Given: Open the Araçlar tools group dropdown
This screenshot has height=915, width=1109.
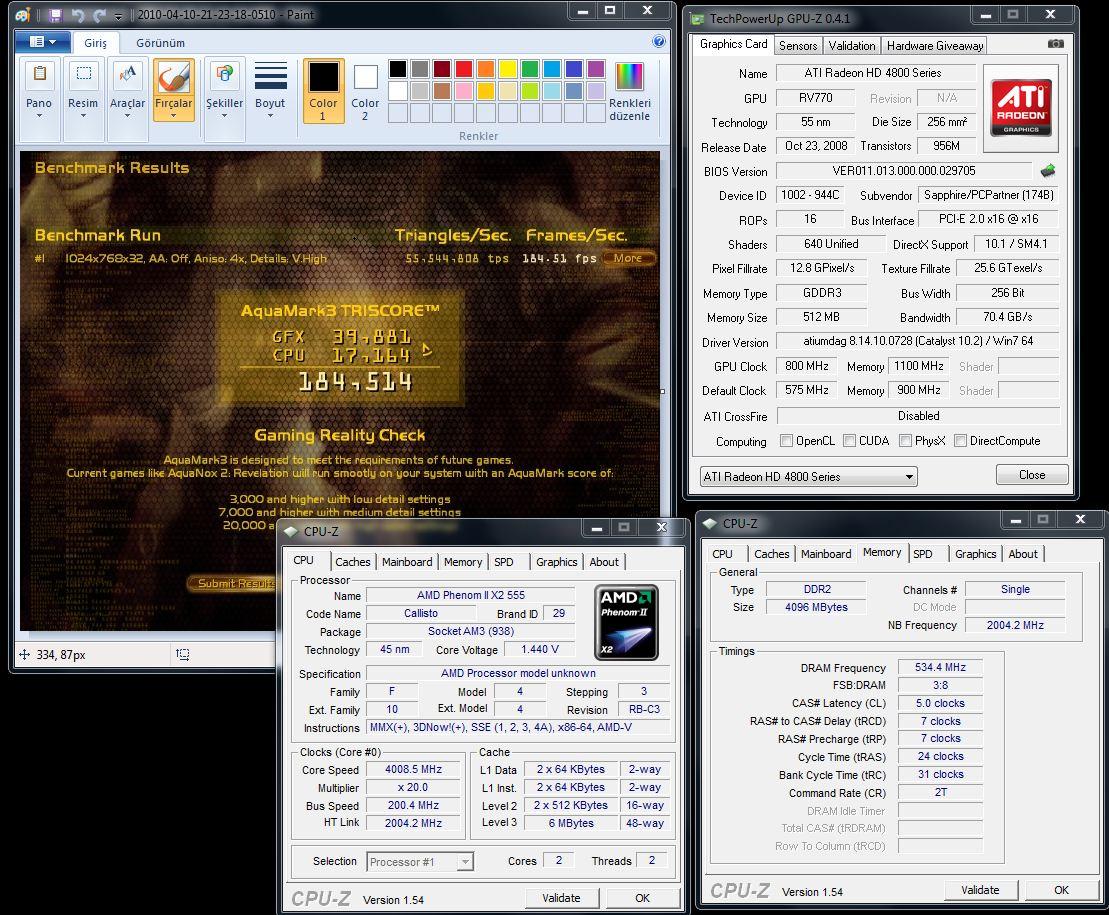Looking at the screenshot, I should (x=127, y=116).
